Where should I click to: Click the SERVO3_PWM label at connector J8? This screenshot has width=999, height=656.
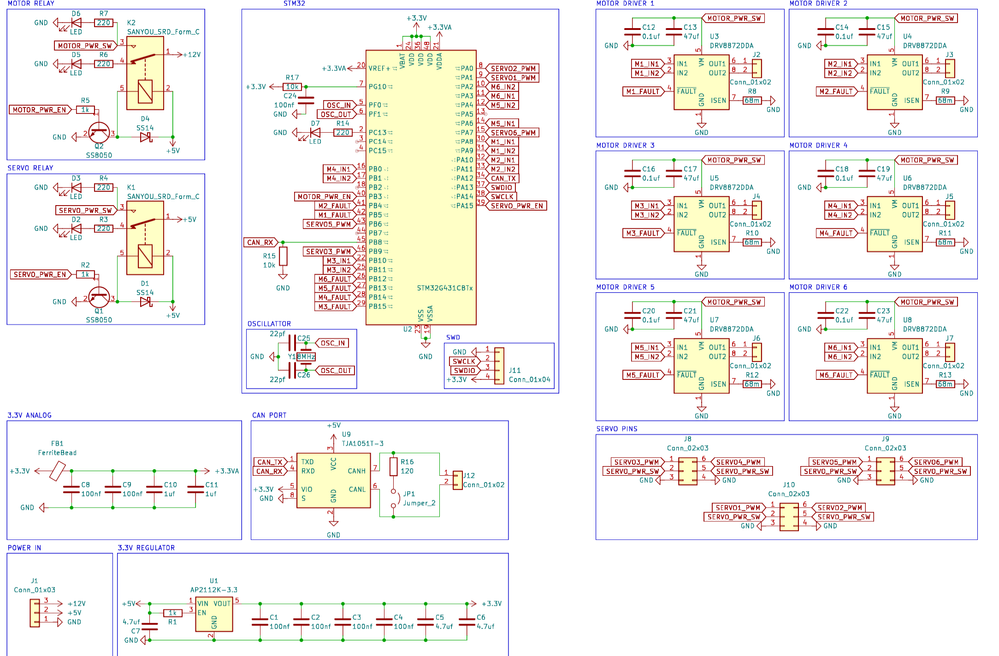(x=636, y=462)
